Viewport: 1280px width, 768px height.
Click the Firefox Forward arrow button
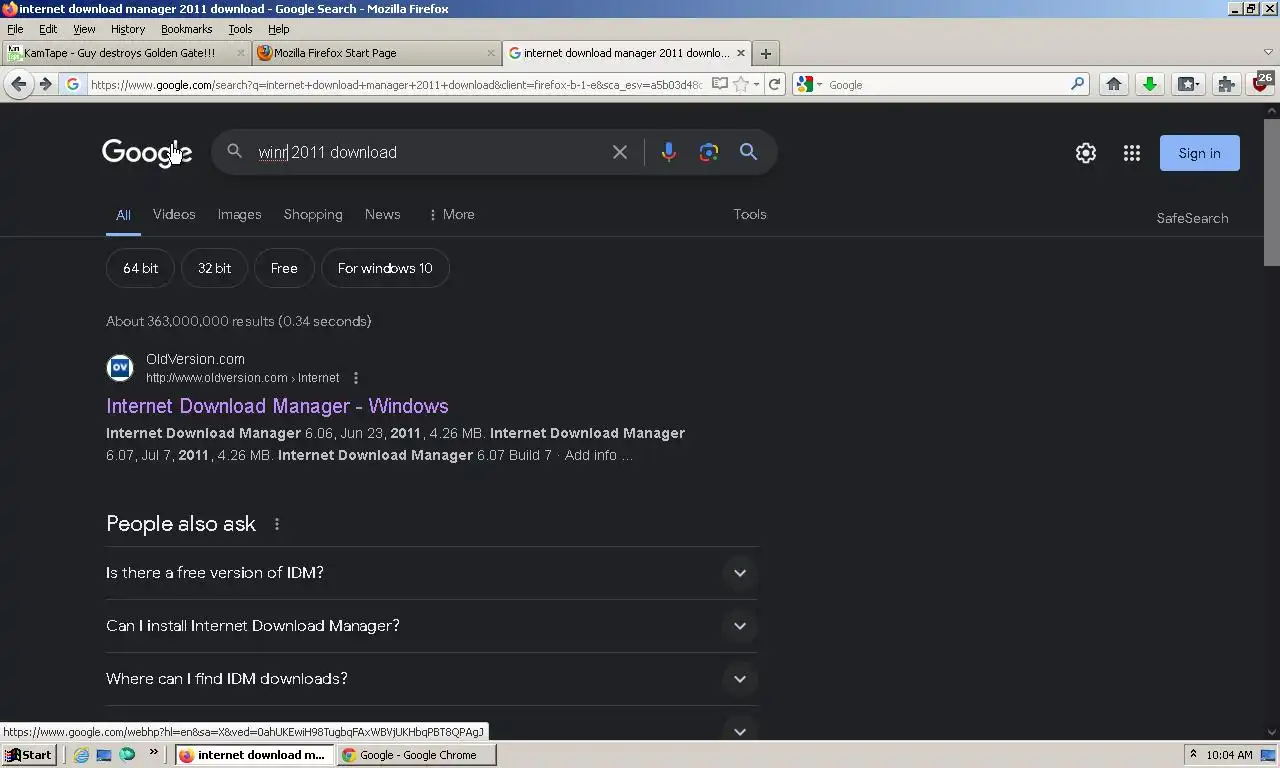click(45, 85)
